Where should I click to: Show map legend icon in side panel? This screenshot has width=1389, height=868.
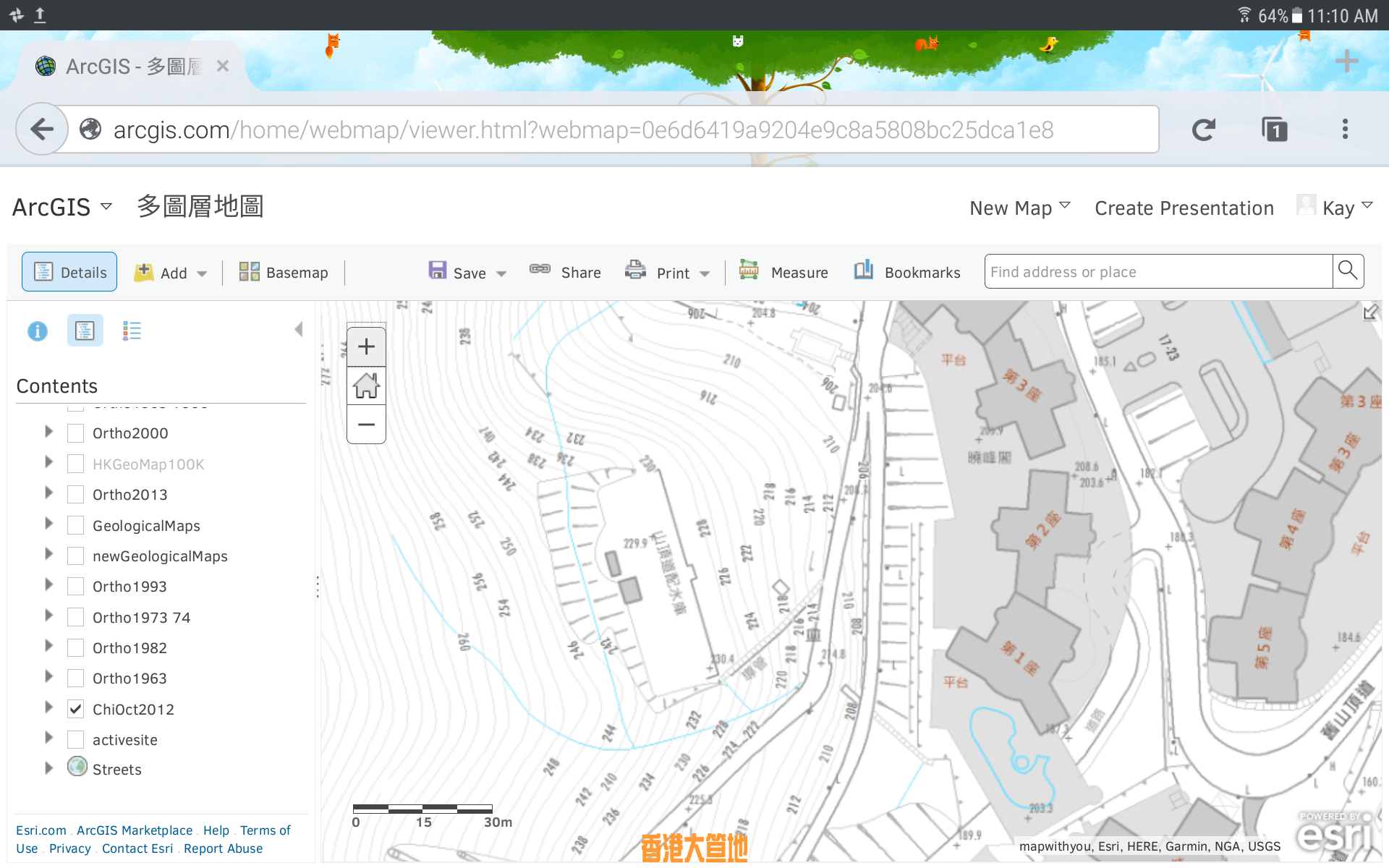click(x=132, y=331)
